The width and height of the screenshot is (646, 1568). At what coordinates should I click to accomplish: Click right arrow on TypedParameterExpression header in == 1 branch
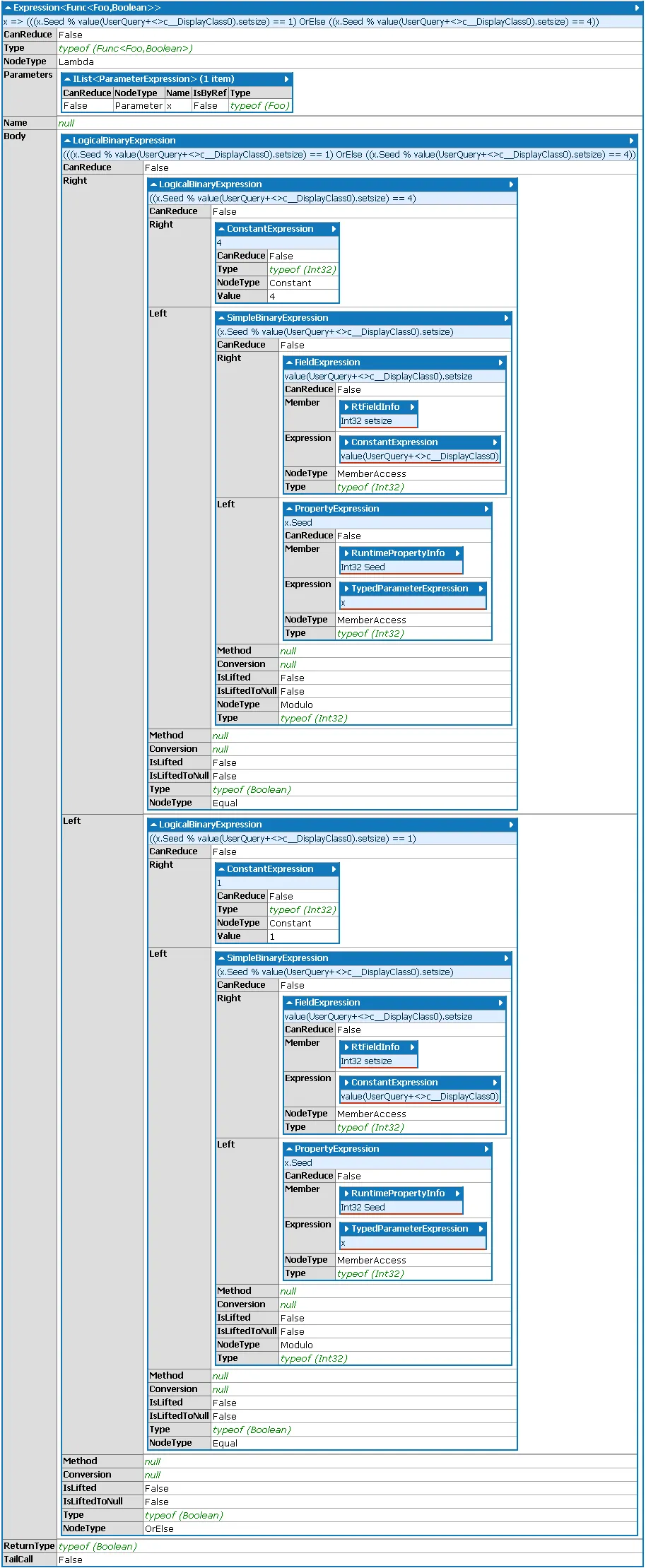click(481, 1229)
